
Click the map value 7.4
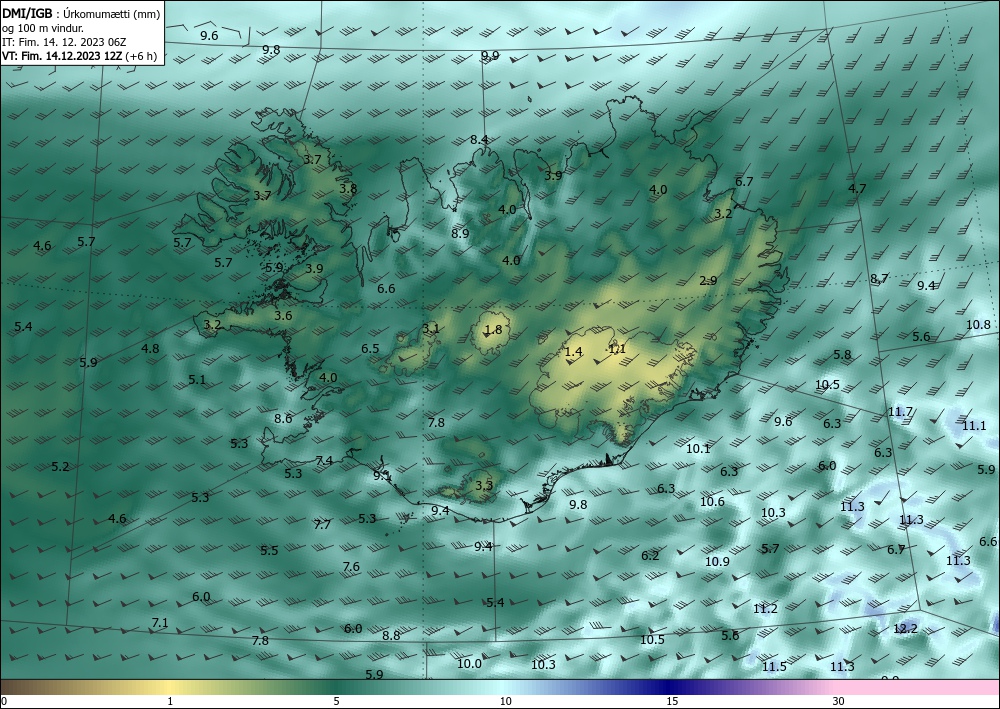coord(324,460)
